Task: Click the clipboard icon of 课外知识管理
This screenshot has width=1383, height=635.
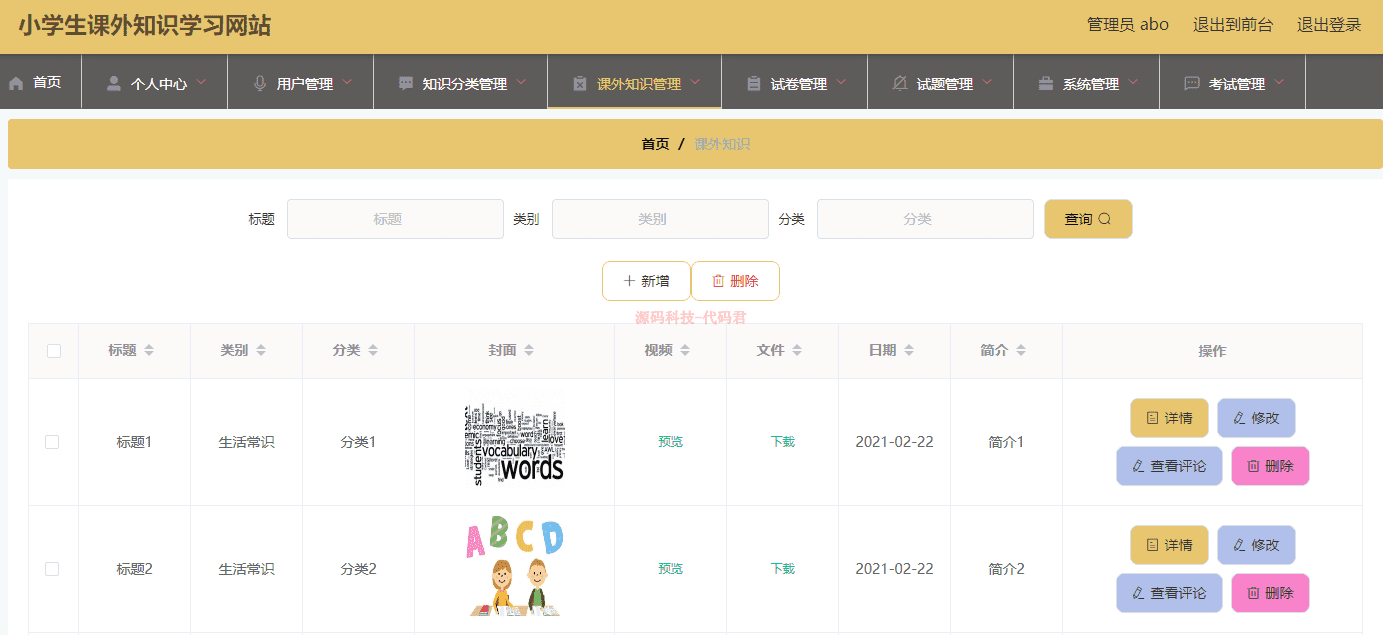Action: coord(580,83)
